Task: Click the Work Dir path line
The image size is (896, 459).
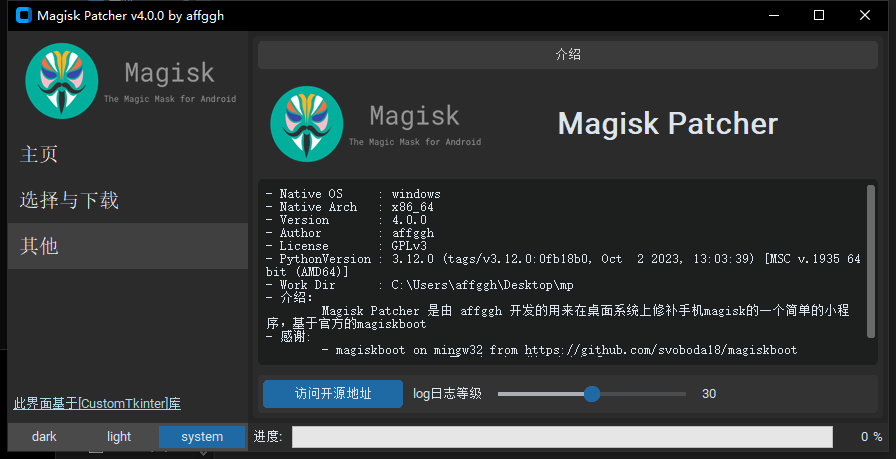Action: coord(419,285)
